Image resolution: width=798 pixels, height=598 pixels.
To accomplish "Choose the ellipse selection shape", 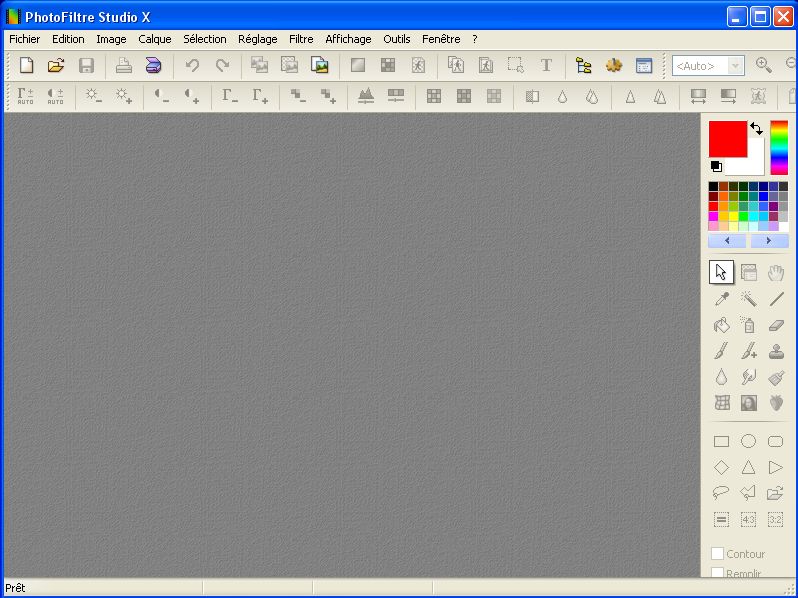I will (748, 441).
